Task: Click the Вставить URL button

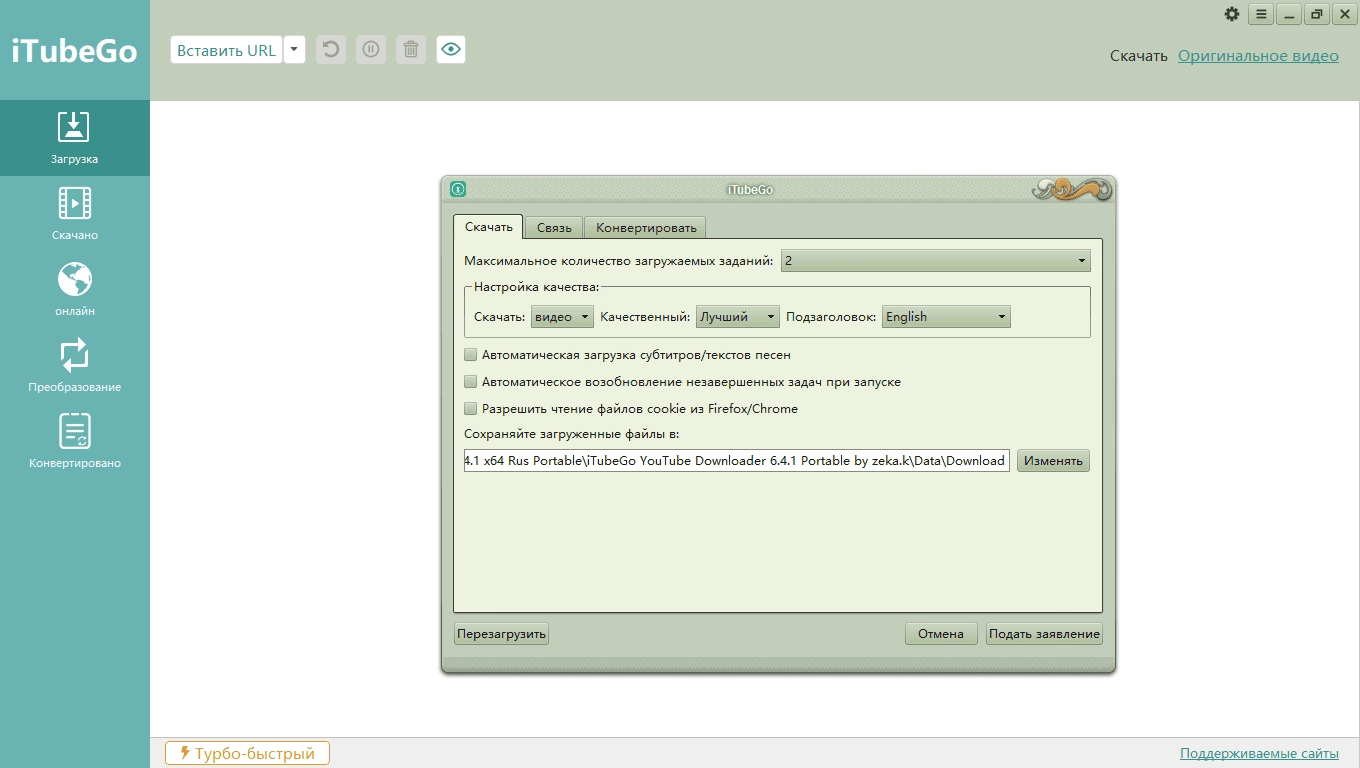Action: coord(227,50)
